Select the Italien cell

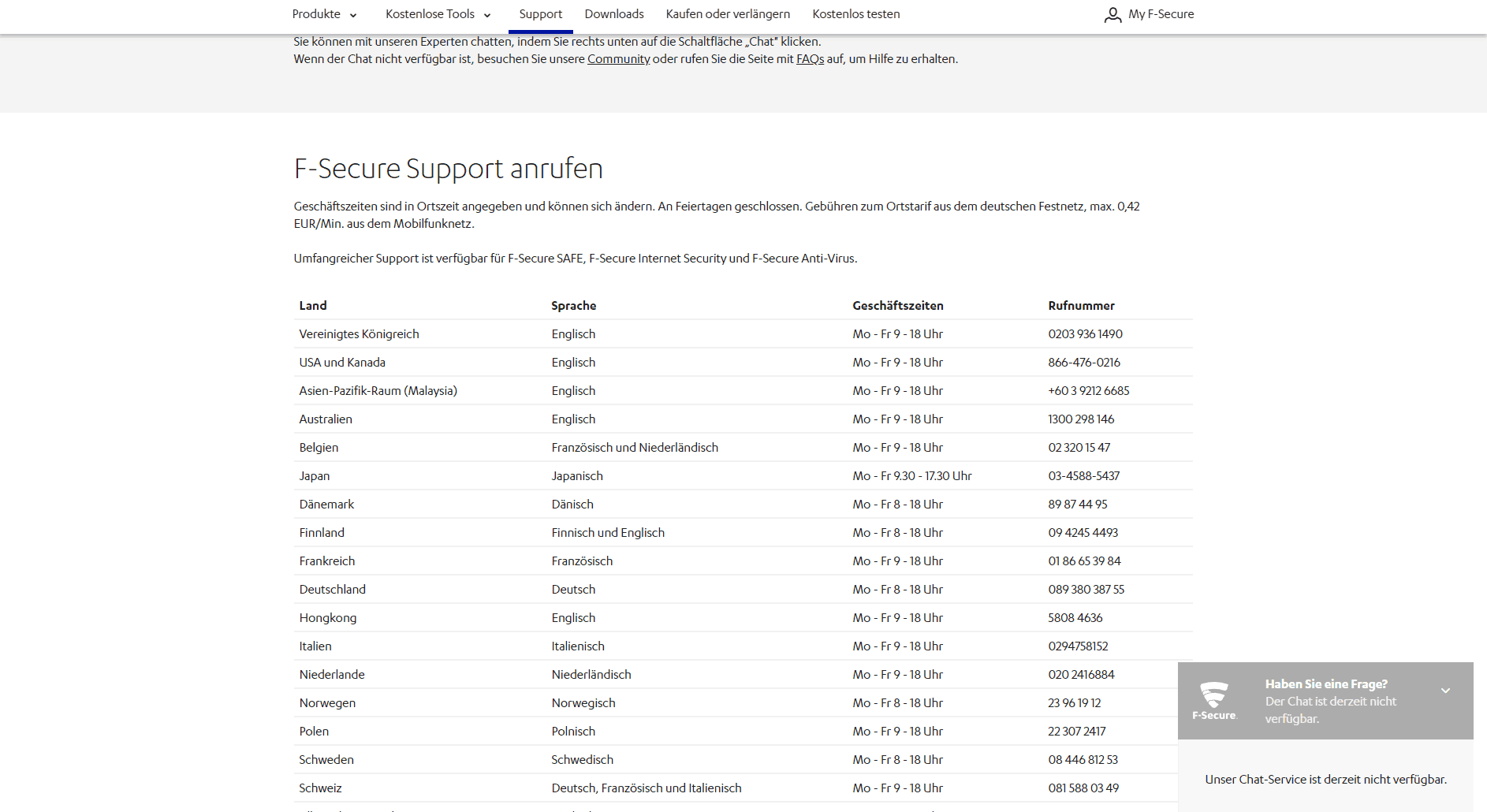click(315, 646)
